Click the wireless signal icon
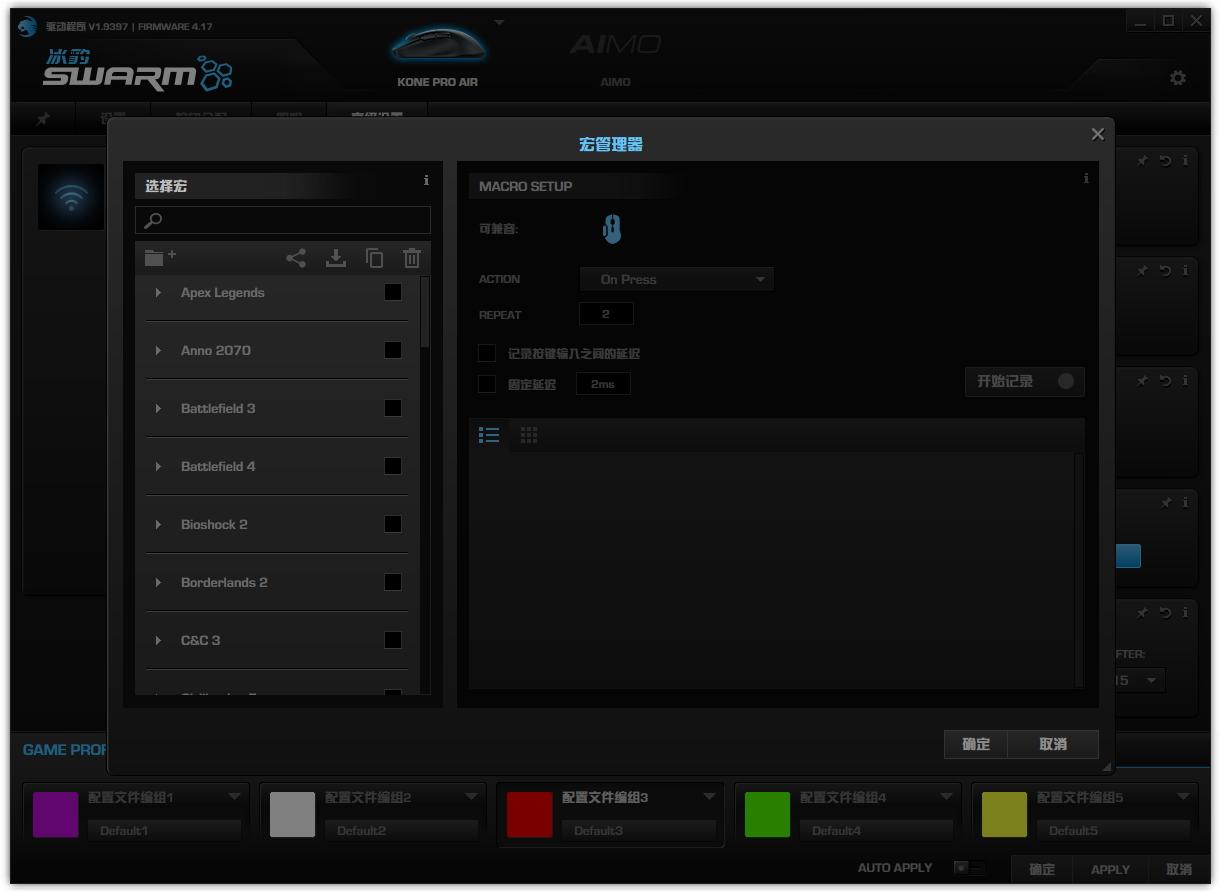The height and width of the screenshot is (892, 1221). (71, 197)
